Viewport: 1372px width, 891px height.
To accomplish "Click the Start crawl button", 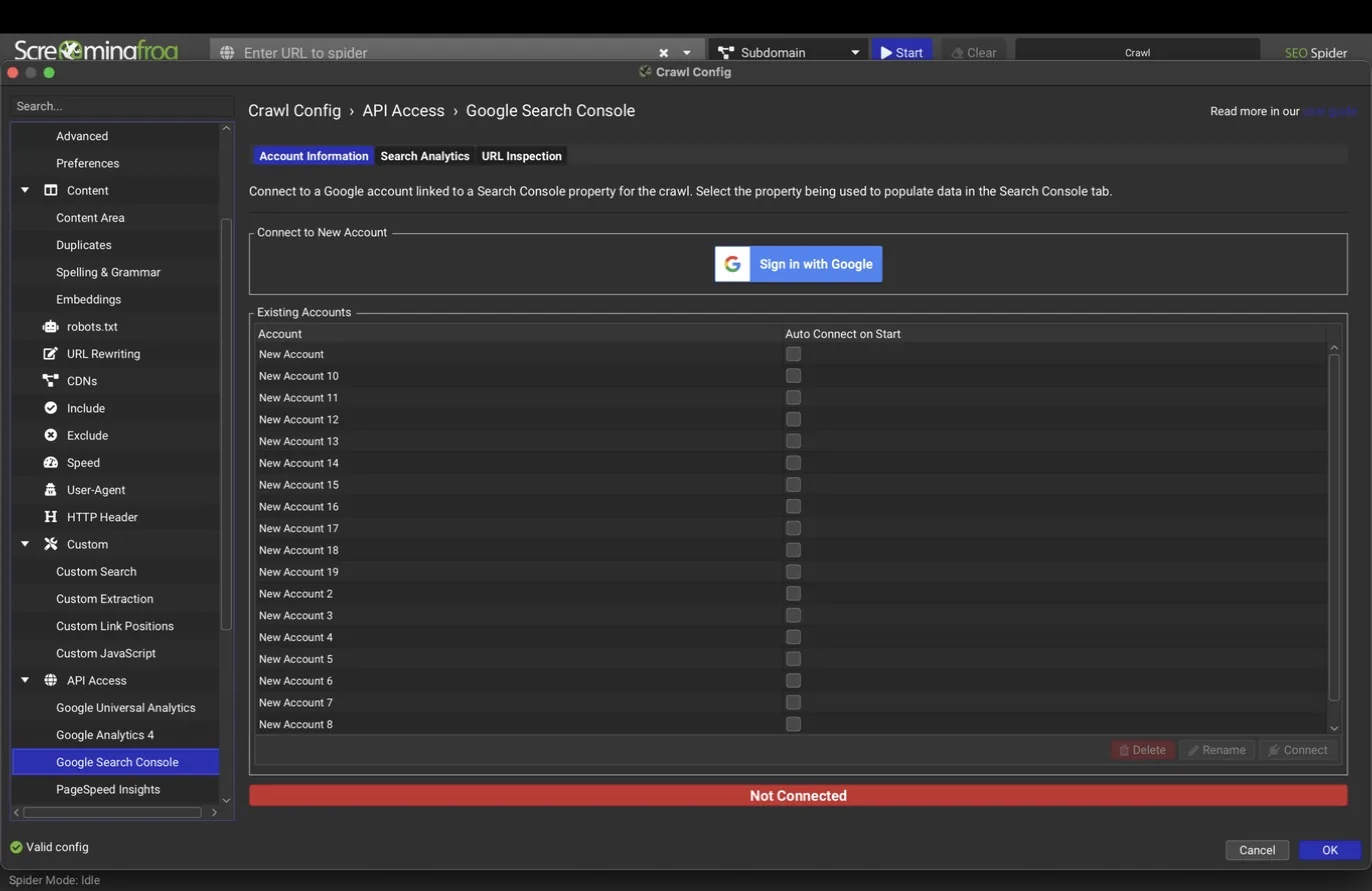I will coord(902,53).
